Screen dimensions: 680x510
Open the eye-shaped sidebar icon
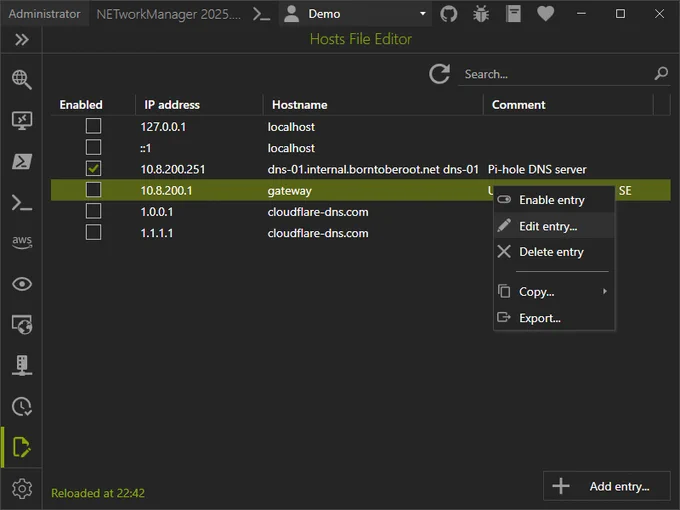(22, 284)
